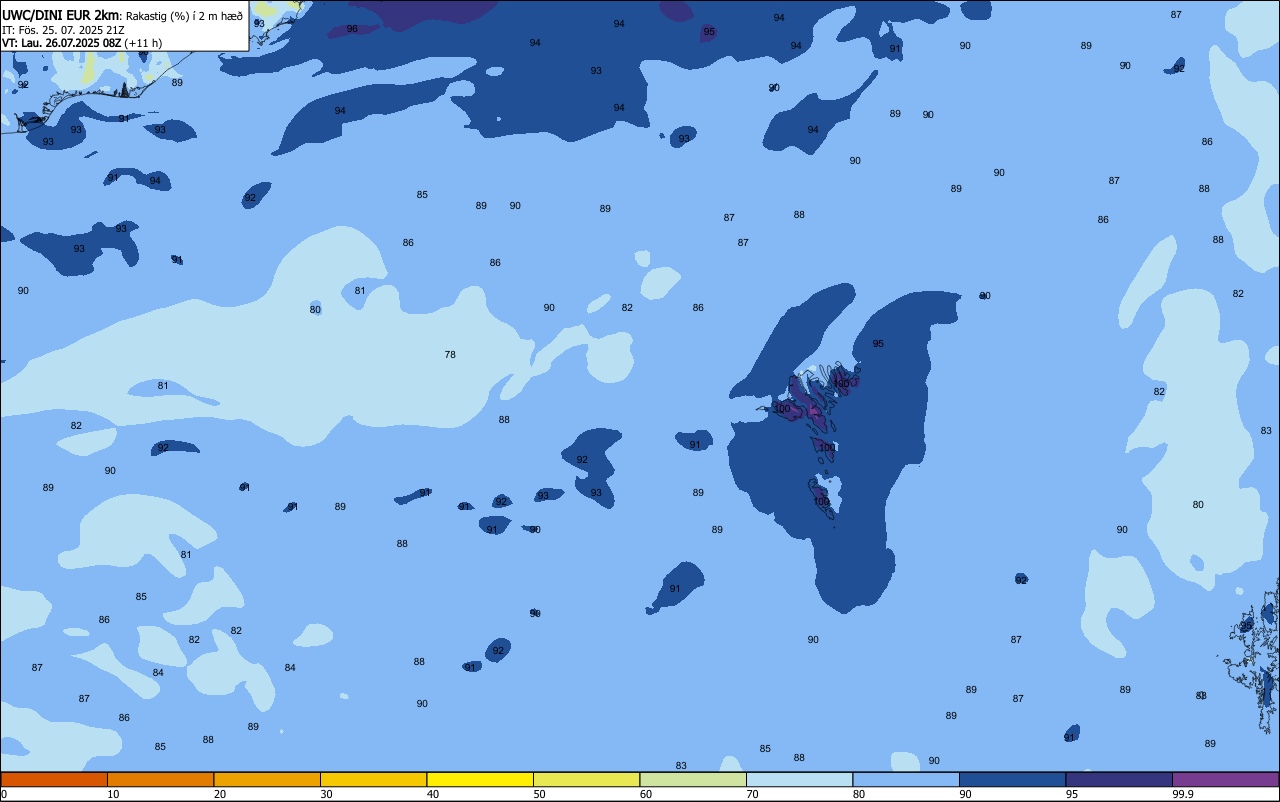Click the legend tick label "60"

click(x=646, y=794)
